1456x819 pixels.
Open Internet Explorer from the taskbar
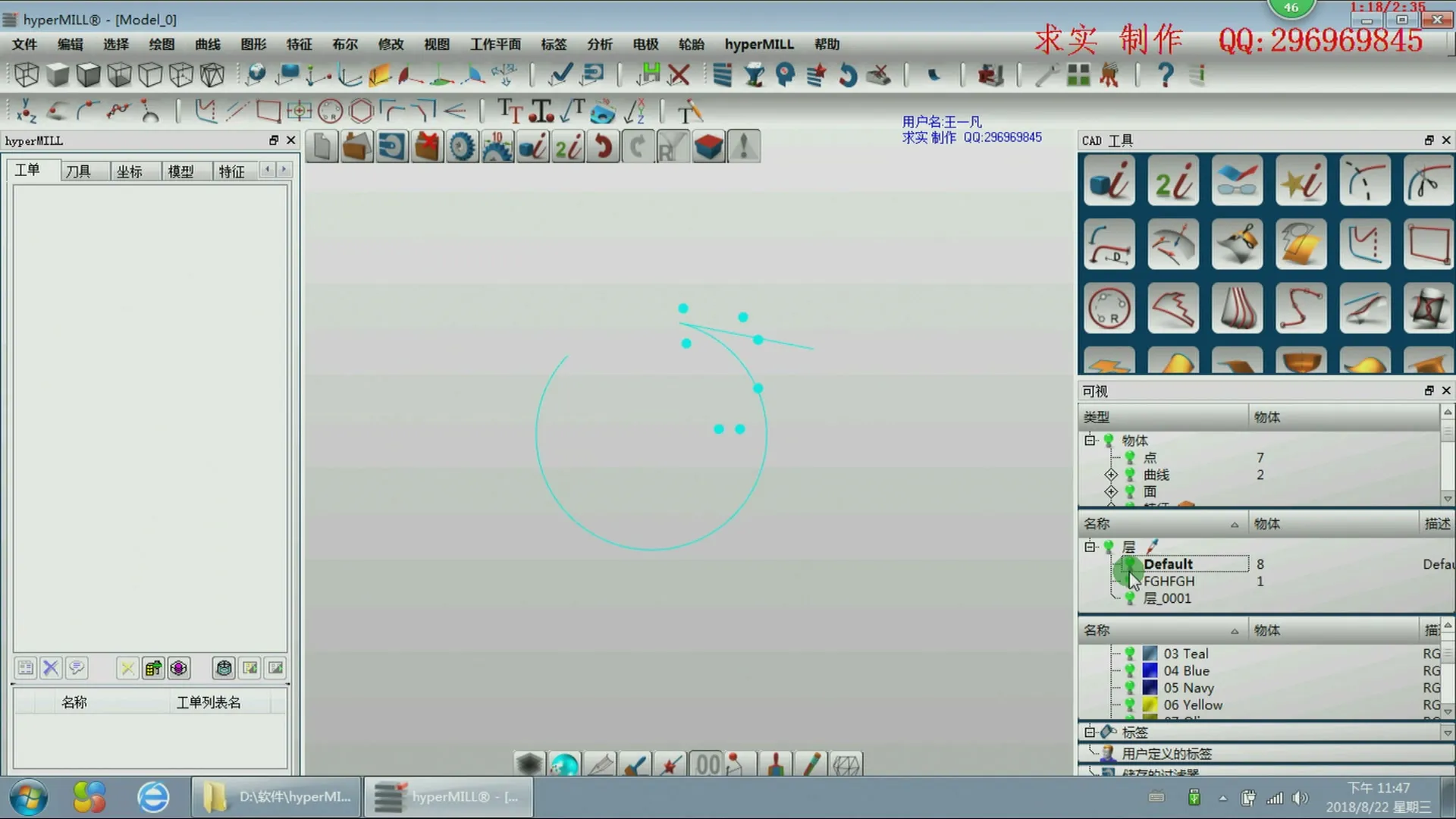click(153, 797)
